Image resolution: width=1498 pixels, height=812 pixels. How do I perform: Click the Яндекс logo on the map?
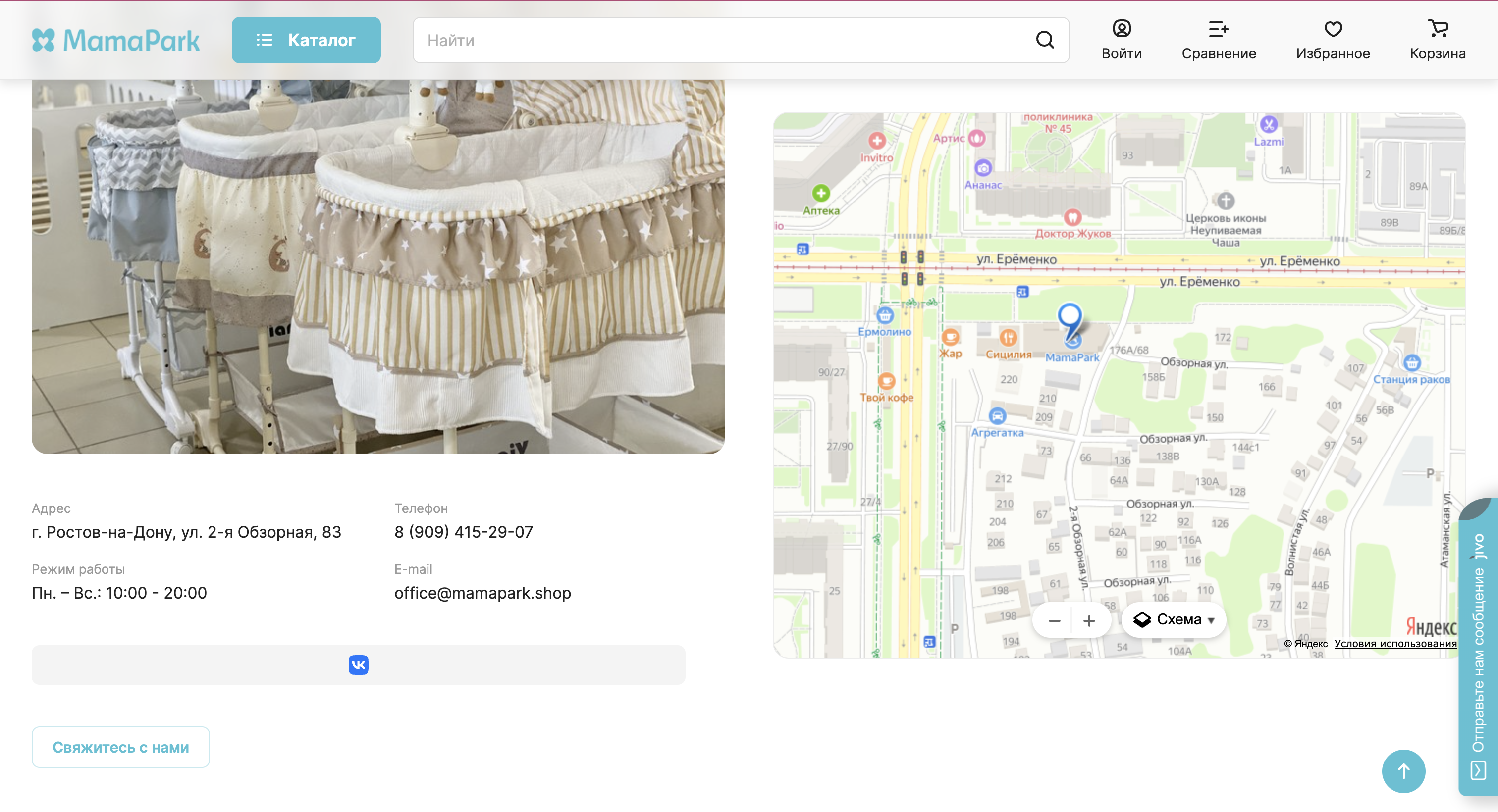pyautogui.click(x=1431, y=627)
